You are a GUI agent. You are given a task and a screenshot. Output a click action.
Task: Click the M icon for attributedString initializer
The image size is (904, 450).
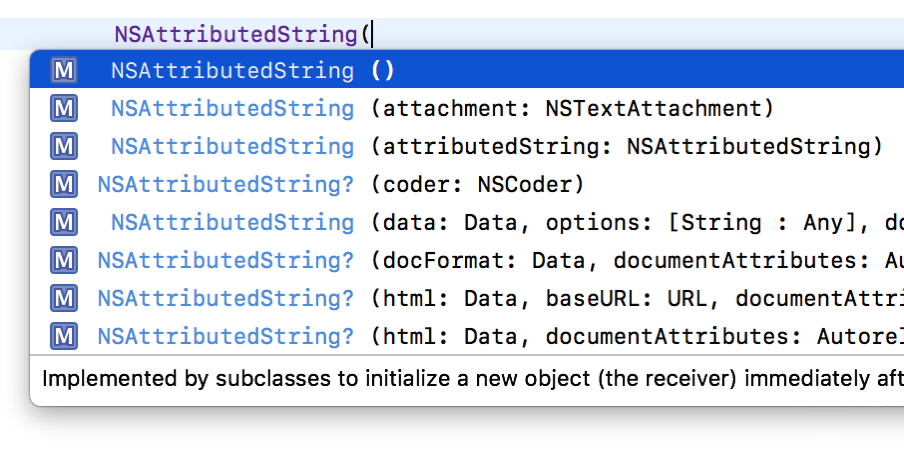pos(63,146)
